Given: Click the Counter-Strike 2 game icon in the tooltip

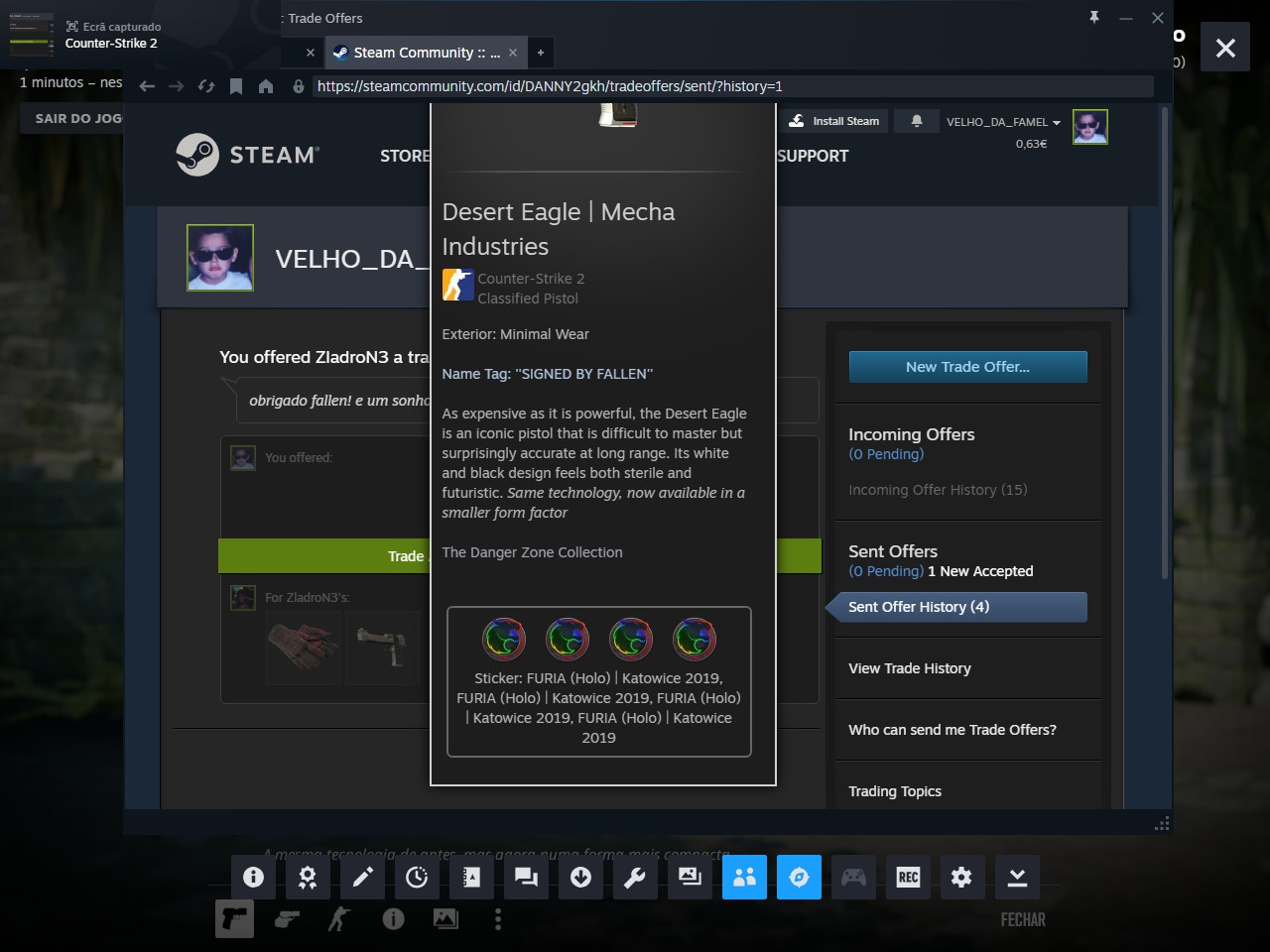Looking at the screenshot, I should tap(457, 285).
